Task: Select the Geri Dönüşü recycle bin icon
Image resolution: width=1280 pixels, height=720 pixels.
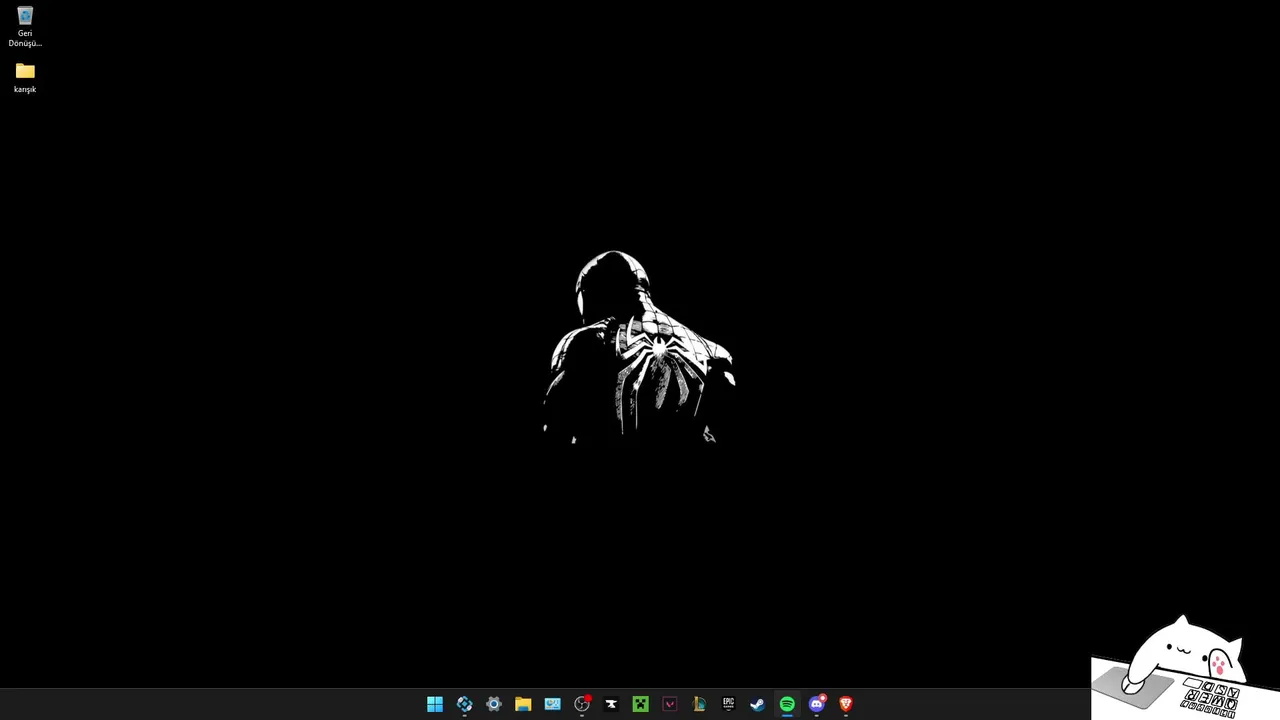Action: coord(25,27)
